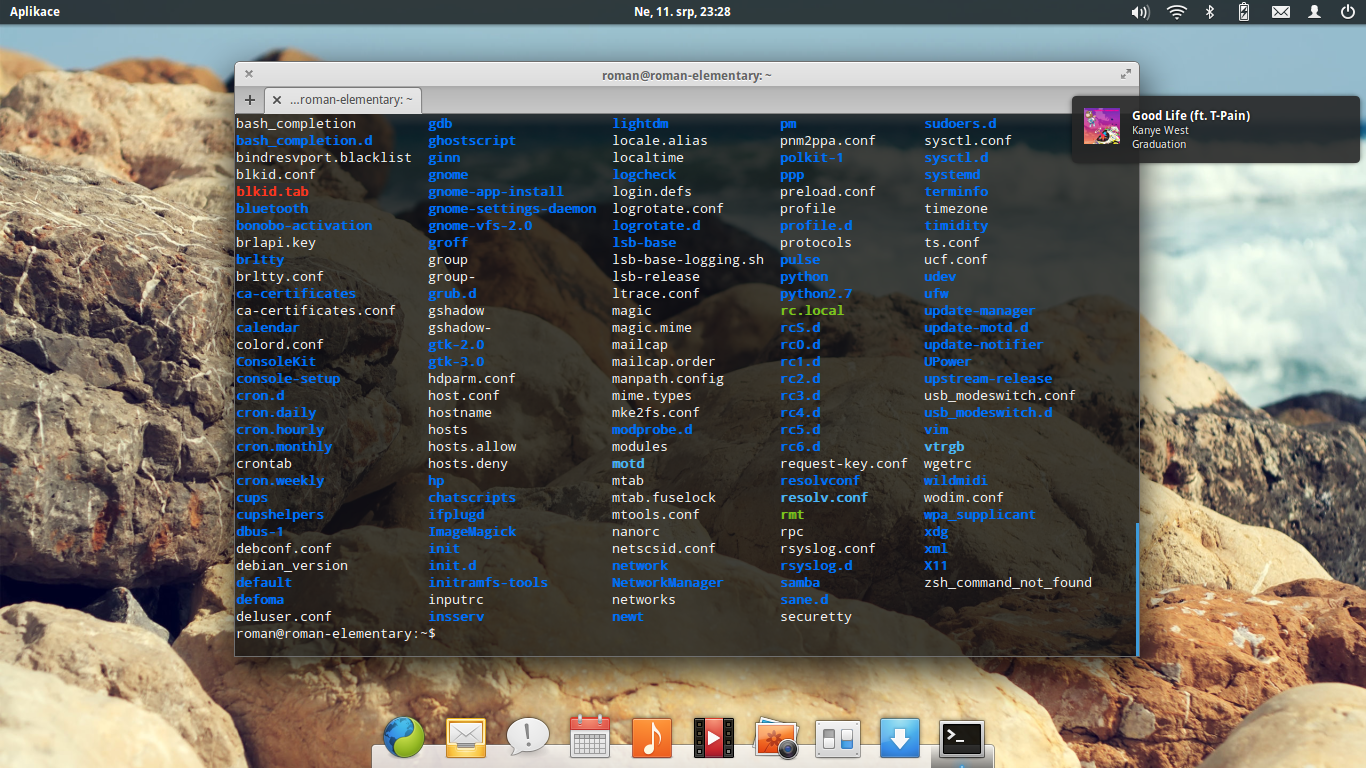1366x768 pixels.
Task: Select the roman-elementary terminal tab
Action: pos(343,100)
